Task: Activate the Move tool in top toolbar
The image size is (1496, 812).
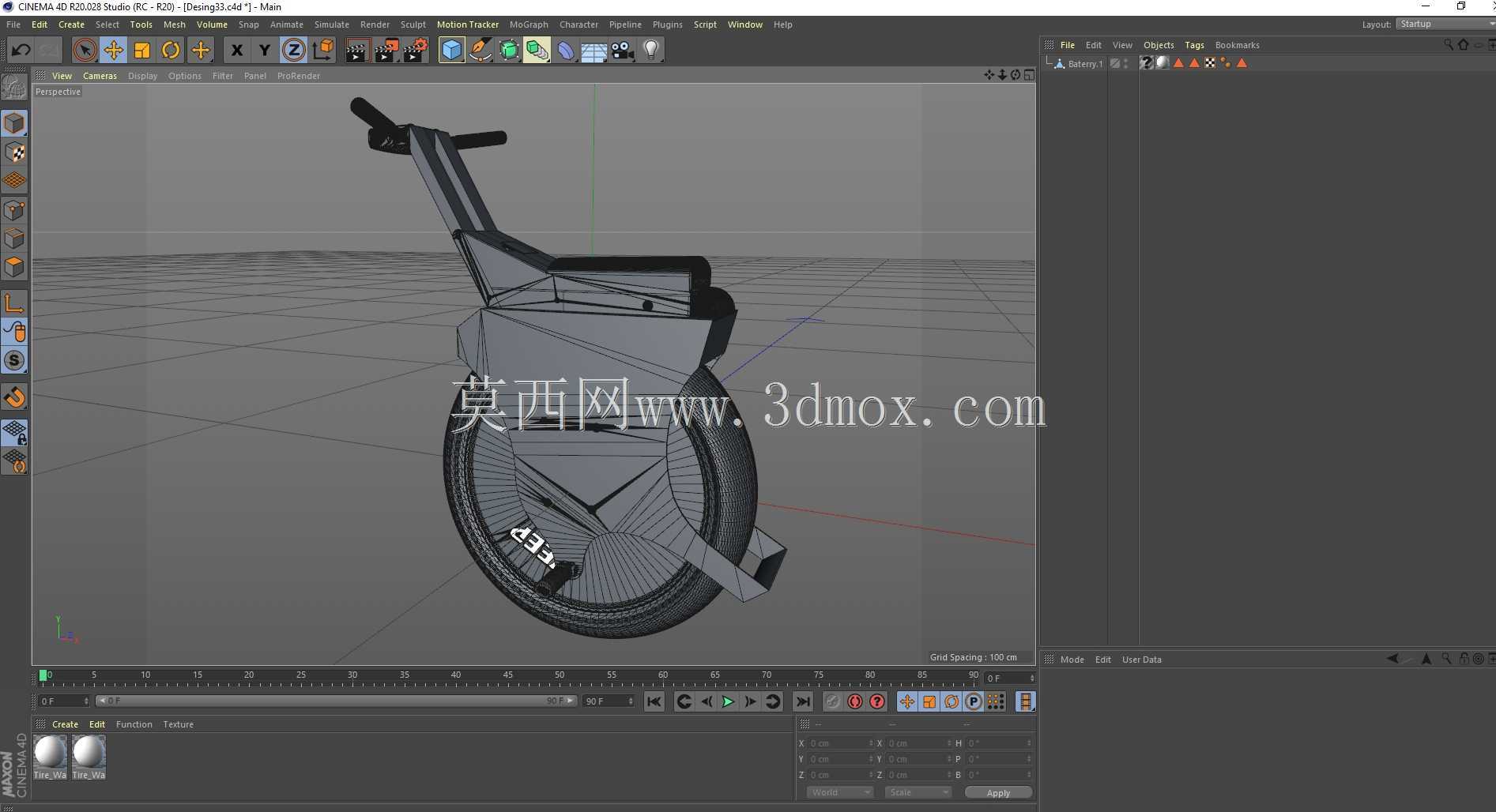Action: (x=114, y=51)
